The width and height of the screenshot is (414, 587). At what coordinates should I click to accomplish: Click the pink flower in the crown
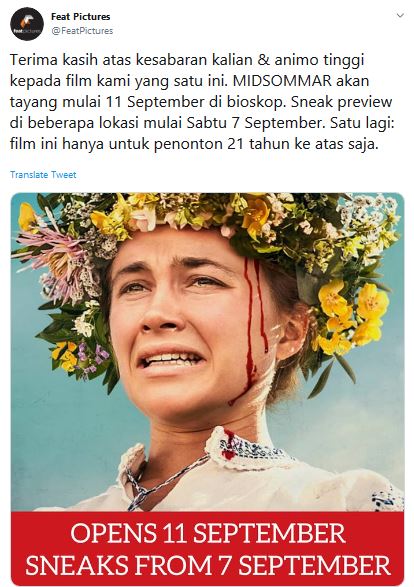58,258
